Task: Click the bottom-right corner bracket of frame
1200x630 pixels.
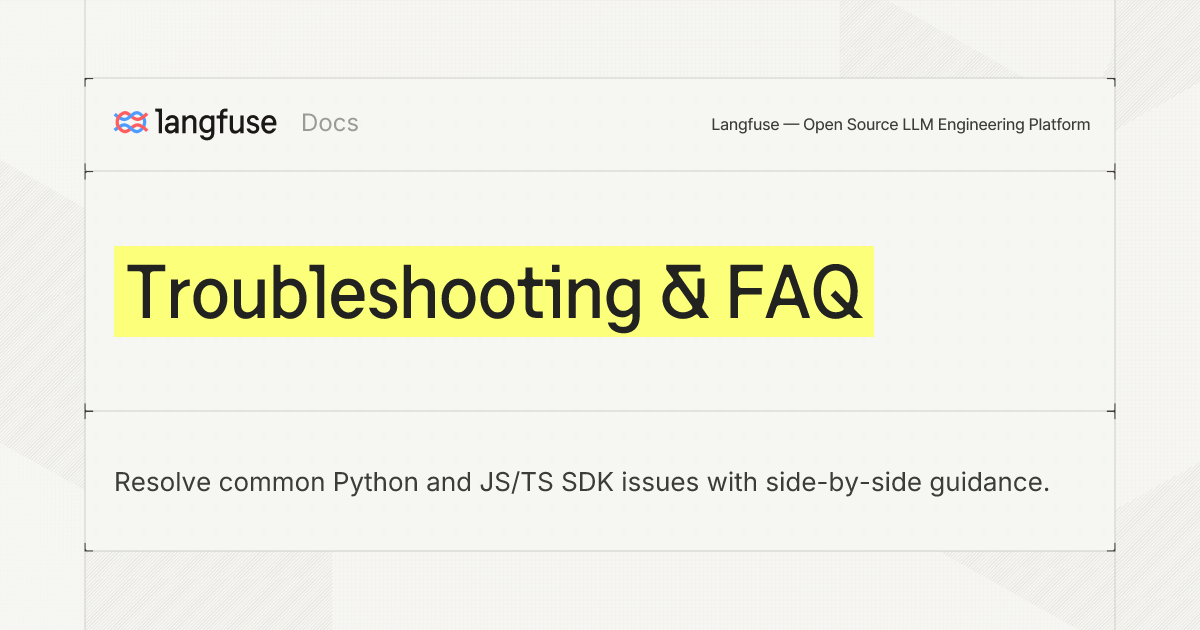Action: pos(1110,545)
